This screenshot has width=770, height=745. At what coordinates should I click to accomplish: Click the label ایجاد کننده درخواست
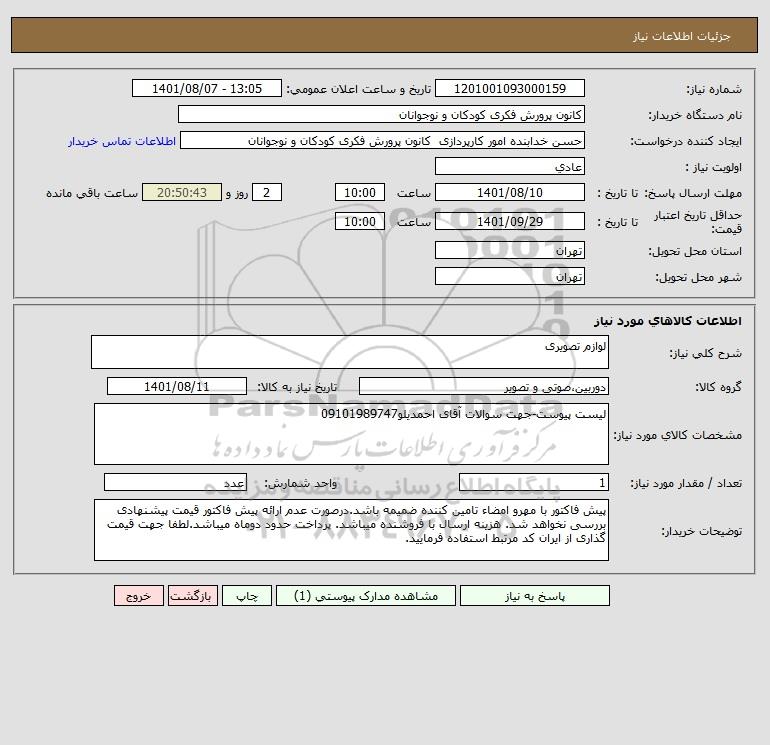coord(686,141)
